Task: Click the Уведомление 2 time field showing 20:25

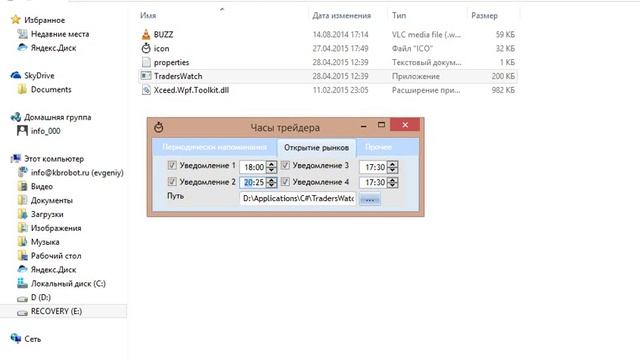Action: click(253, 182)
